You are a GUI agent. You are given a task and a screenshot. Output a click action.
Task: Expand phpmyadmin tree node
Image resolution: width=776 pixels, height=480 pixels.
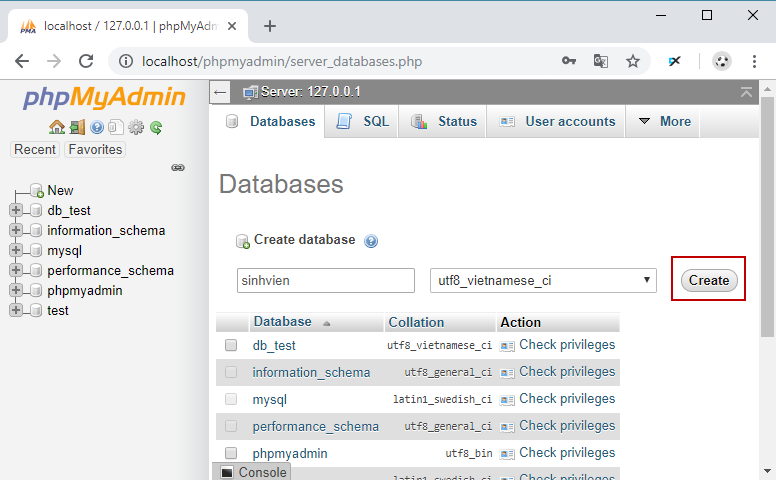(x=15, y=290)
